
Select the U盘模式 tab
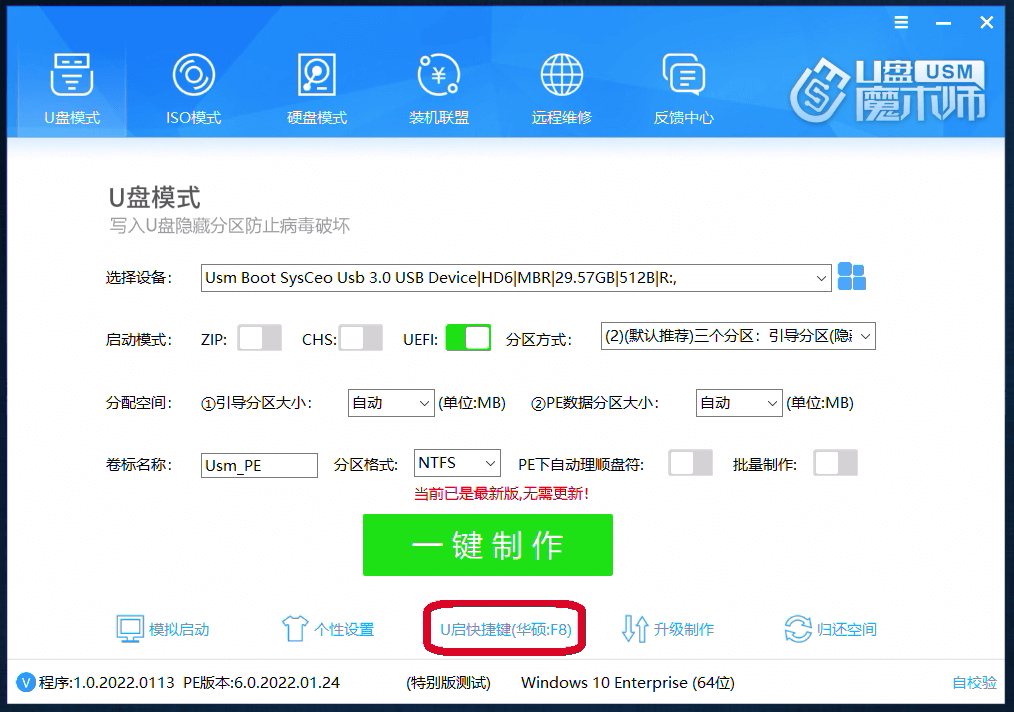(x=72, y=88)
